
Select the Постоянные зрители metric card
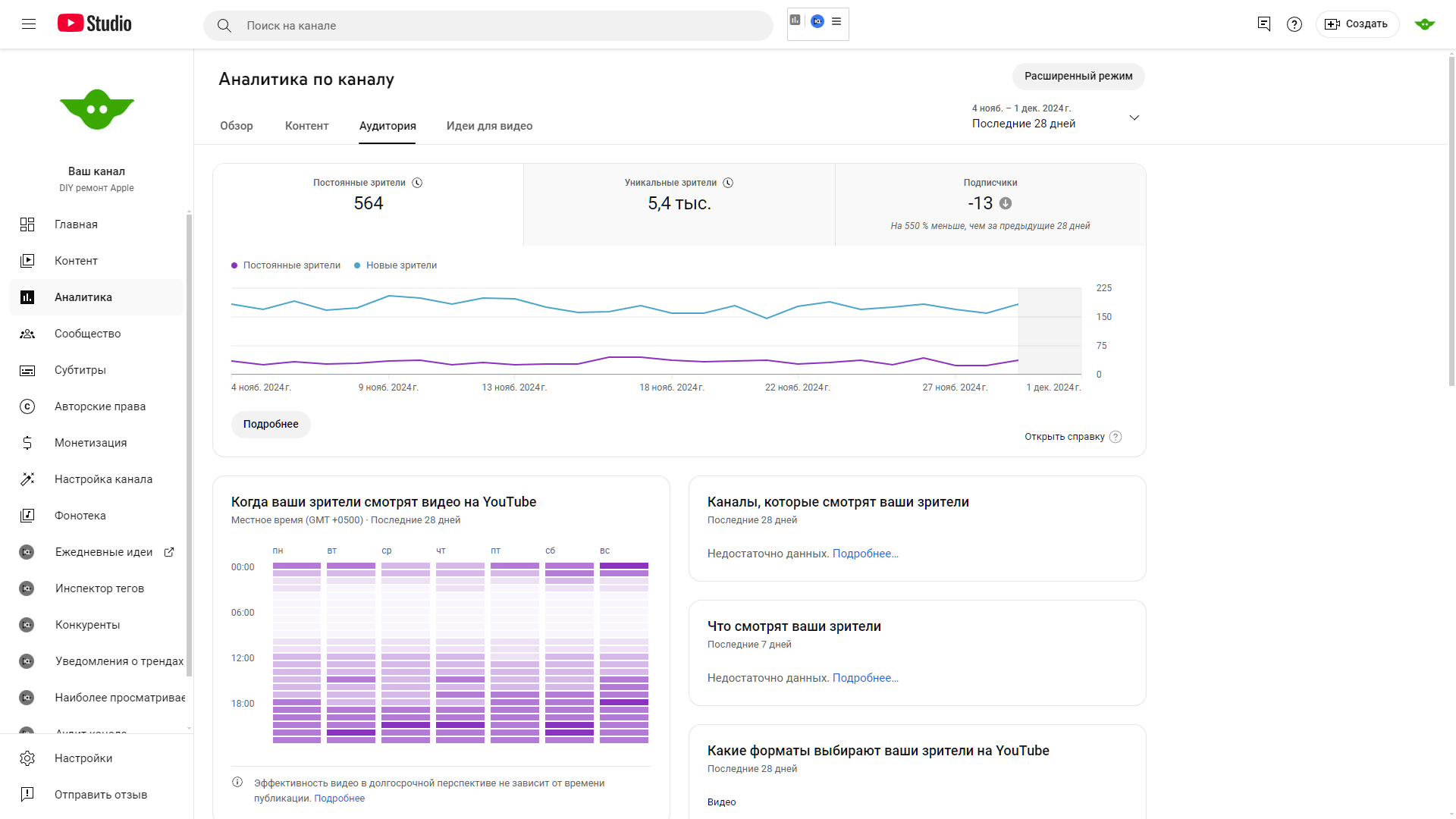coord(369,205)
